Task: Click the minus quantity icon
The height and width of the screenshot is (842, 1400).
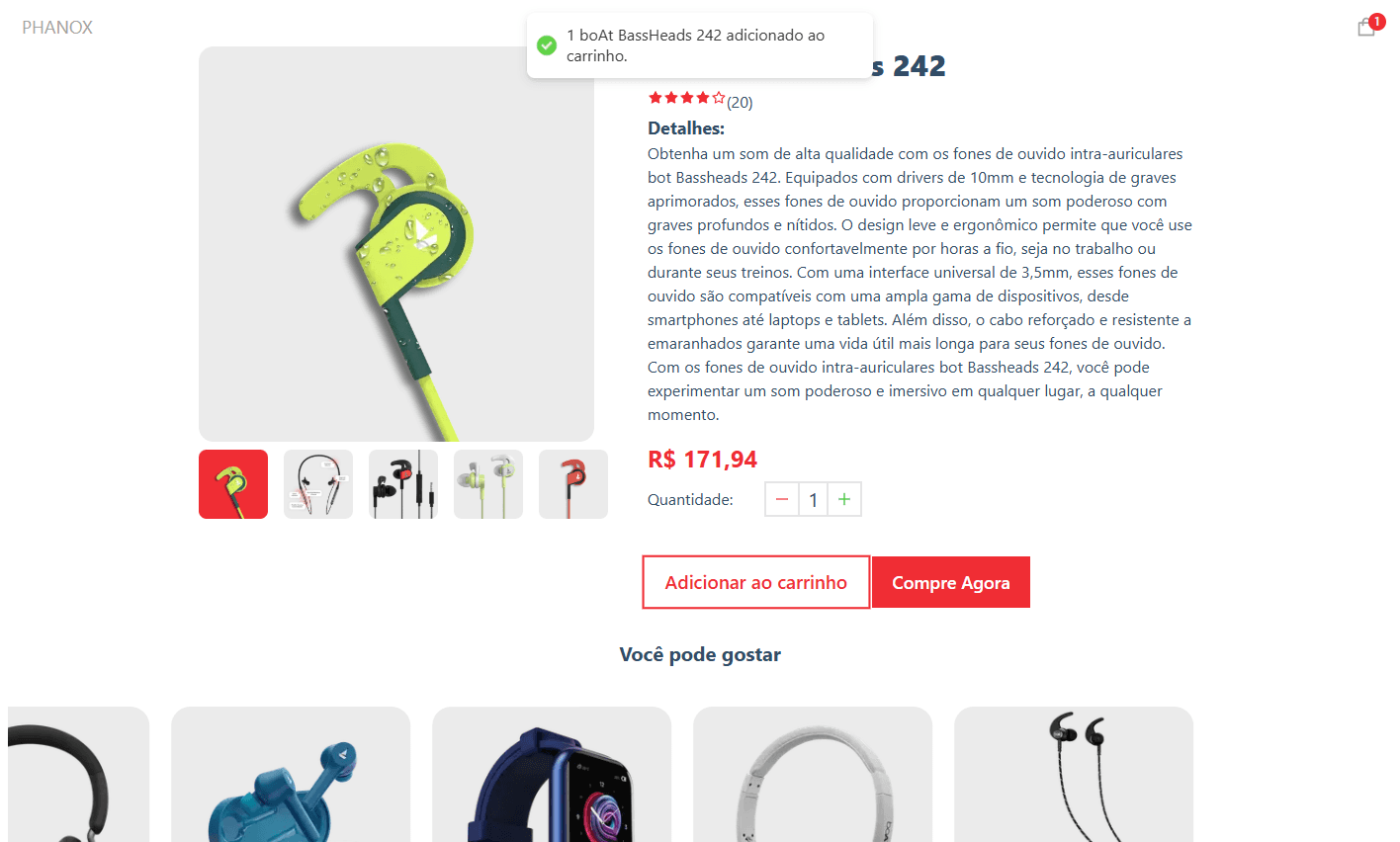Action: [781, 499]
